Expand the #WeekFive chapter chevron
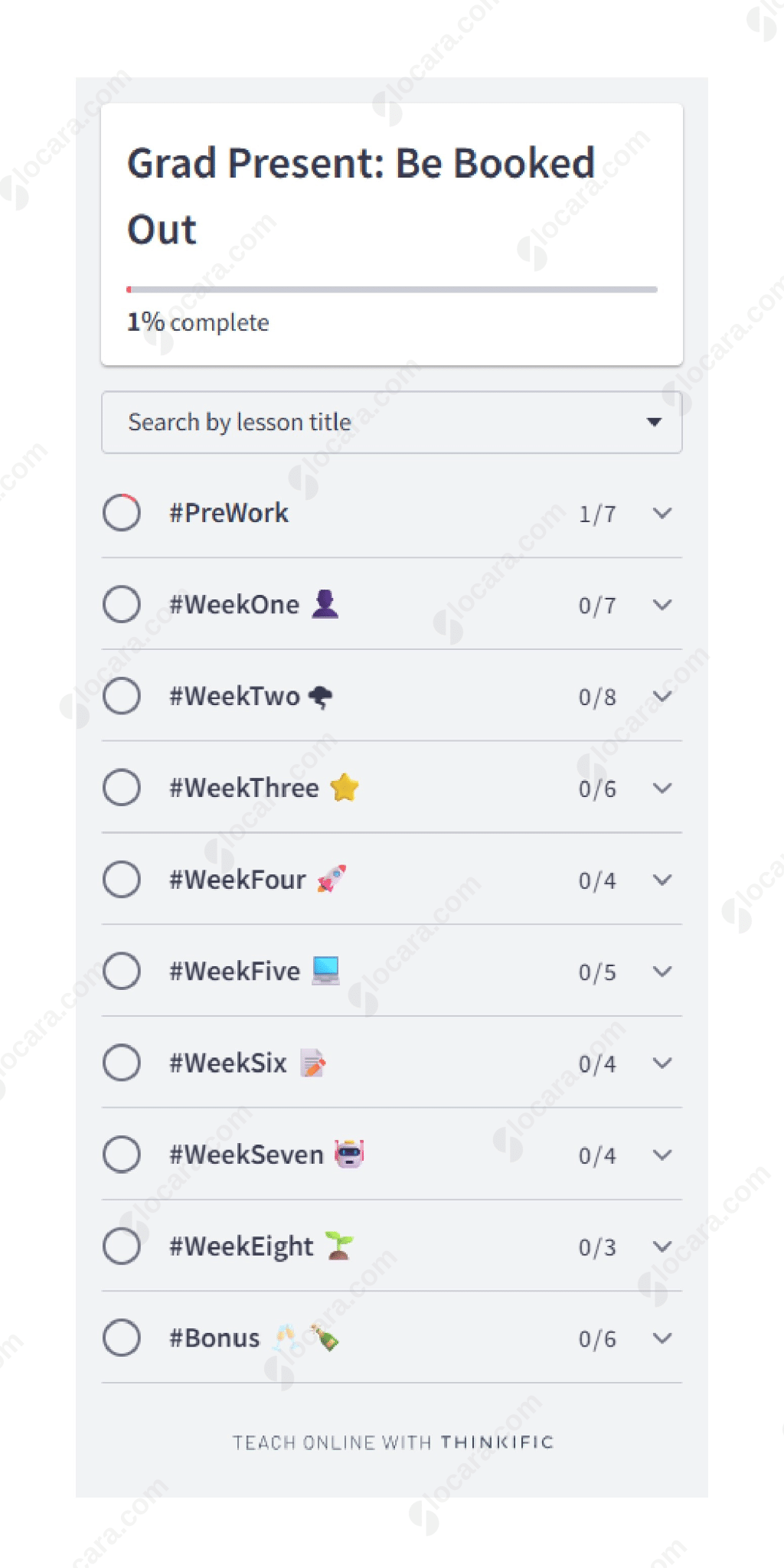This screenshot has width=784, height=1568. [662, 971]
